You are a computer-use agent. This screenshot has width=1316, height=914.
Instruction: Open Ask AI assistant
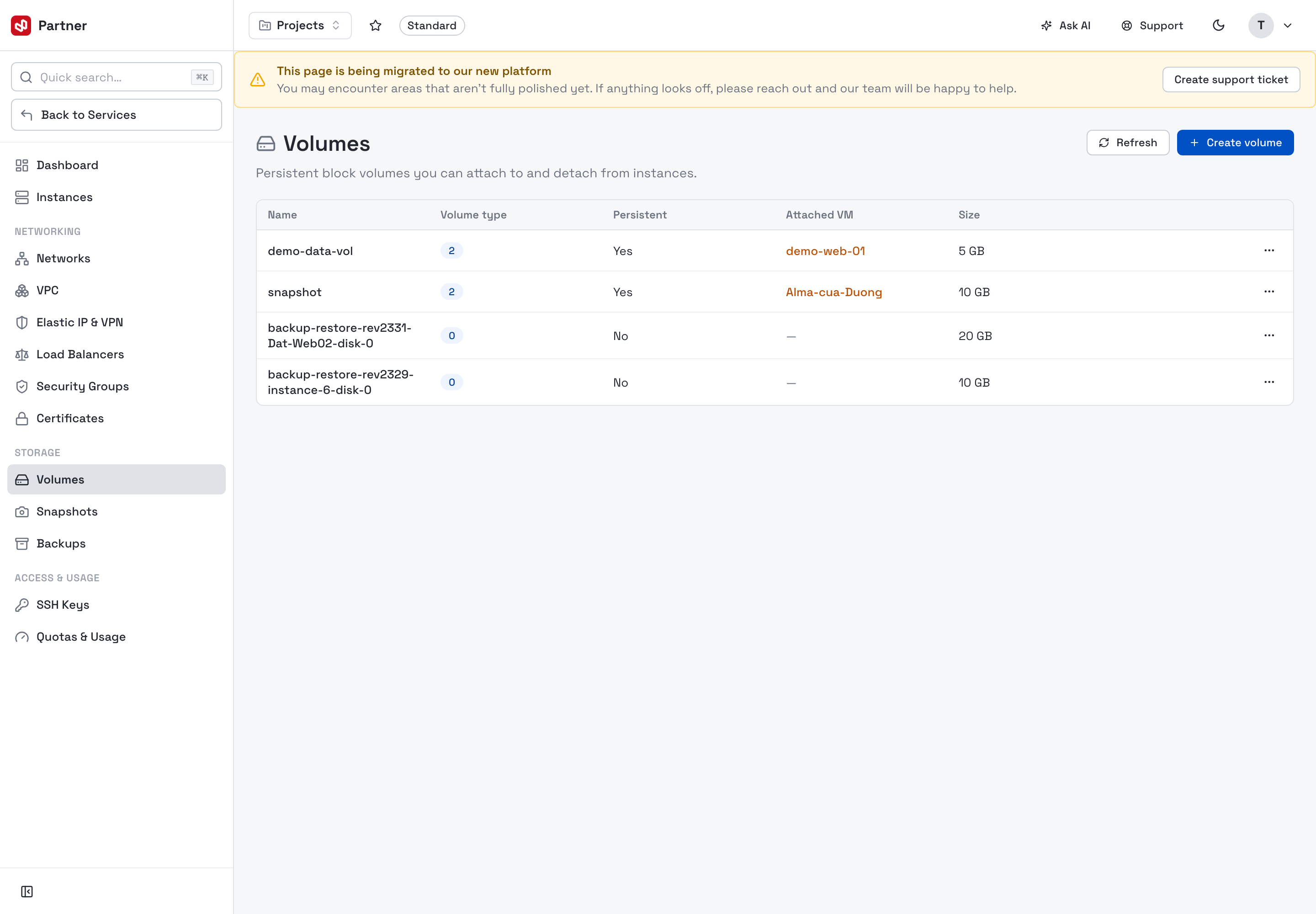coord(1066,25)
